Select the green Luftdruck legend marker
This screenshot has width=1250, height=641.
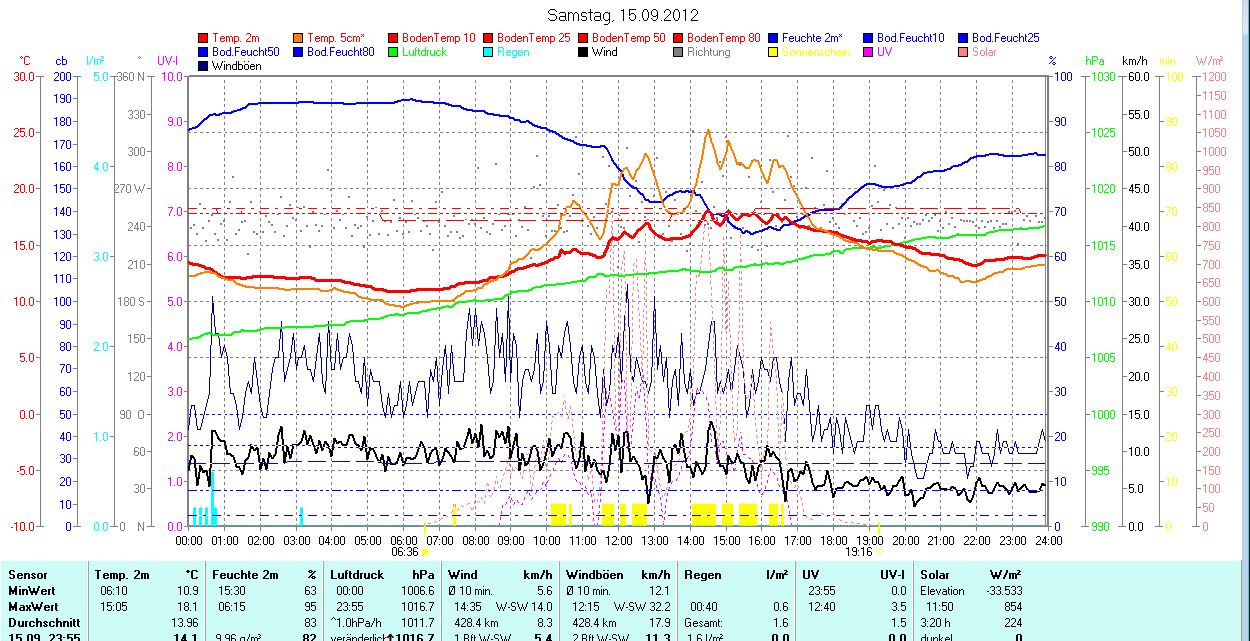point(394,52)
